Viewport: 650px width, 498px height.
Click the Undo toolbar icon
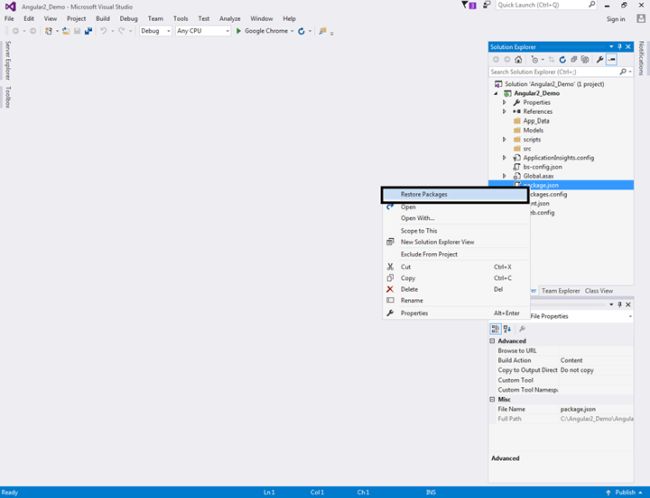click(x=104, y=31)
